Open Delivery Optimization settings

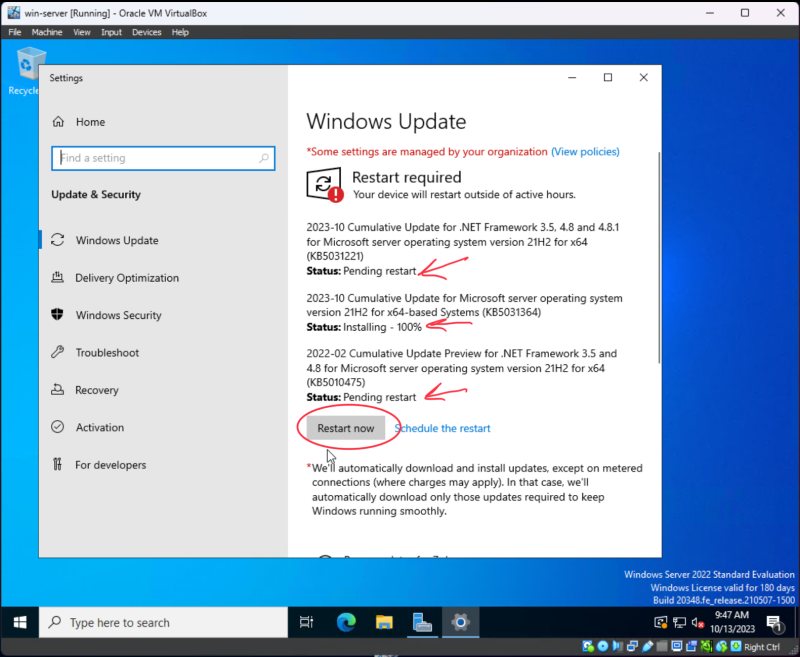128,277
